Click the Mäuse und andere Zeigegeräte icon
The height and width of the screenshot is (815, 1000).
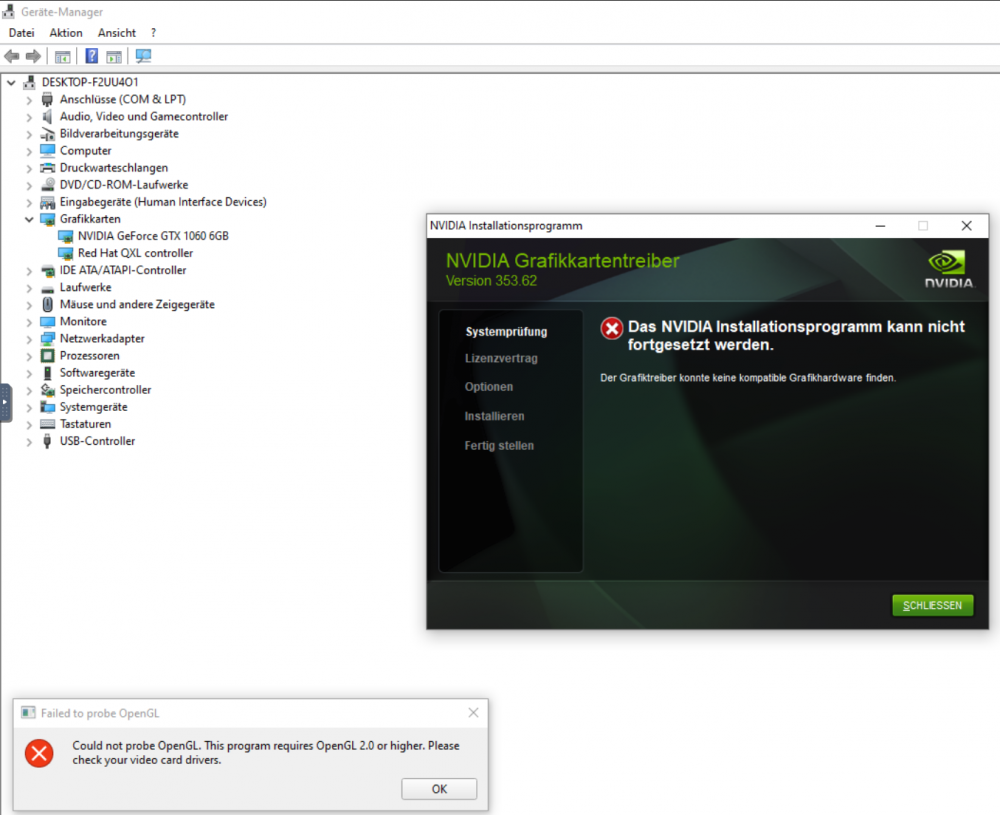click(47, 305)
